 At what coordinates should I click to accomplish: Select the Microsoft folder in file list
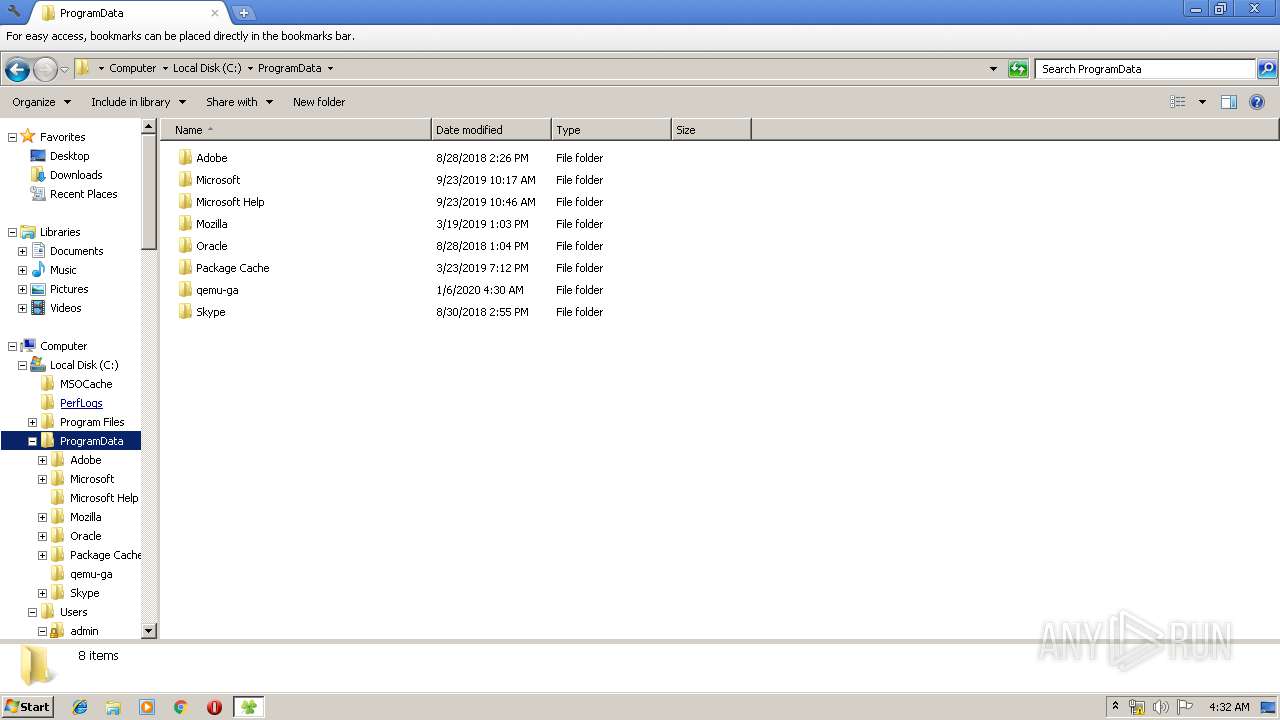(x=218, y=180)
